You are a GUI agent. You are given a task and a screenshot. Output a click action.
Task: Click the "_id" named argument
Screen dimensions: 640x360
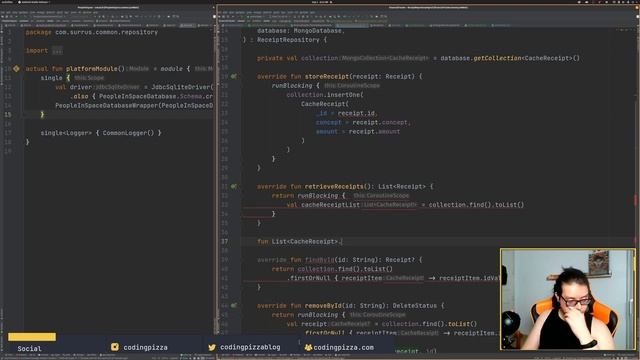pos(322,113)
